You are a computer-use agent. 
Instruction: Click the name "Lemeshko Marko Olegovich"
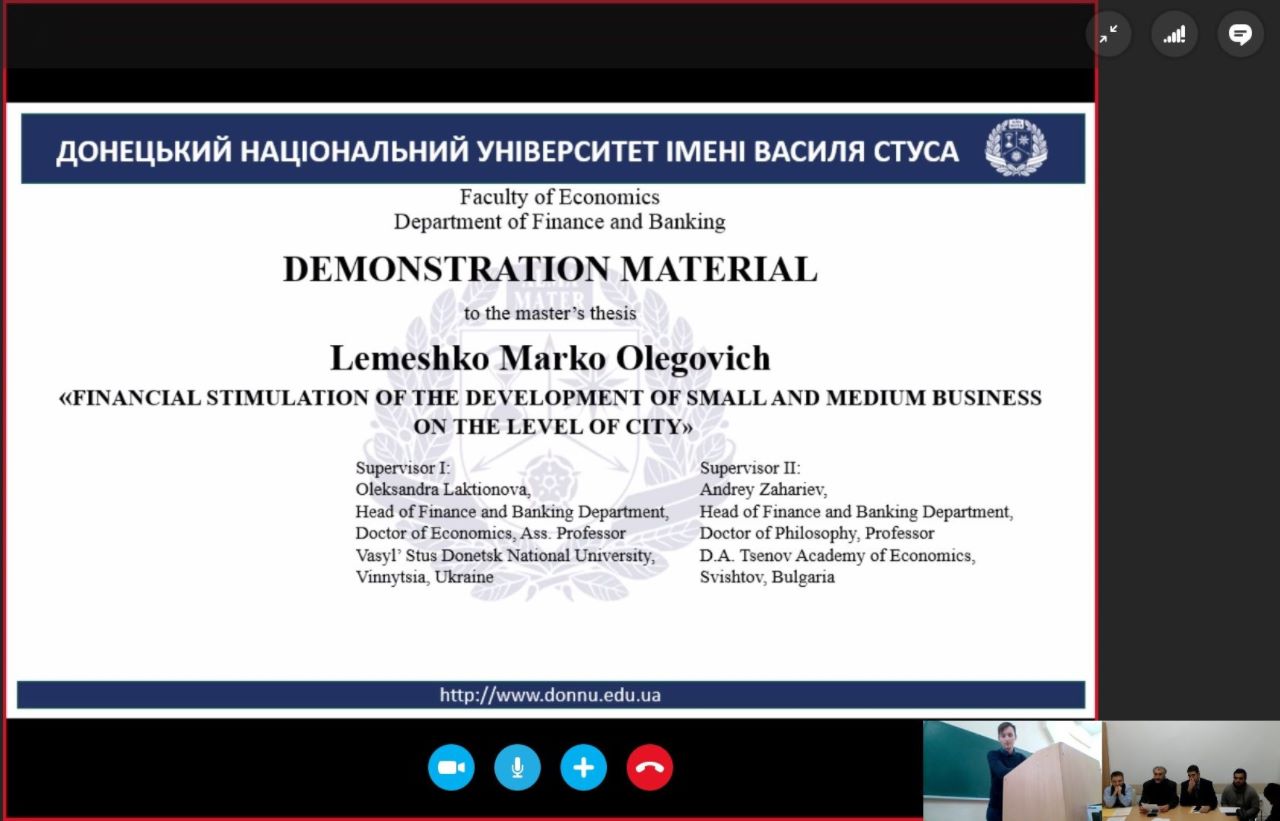tap(550, 357)
